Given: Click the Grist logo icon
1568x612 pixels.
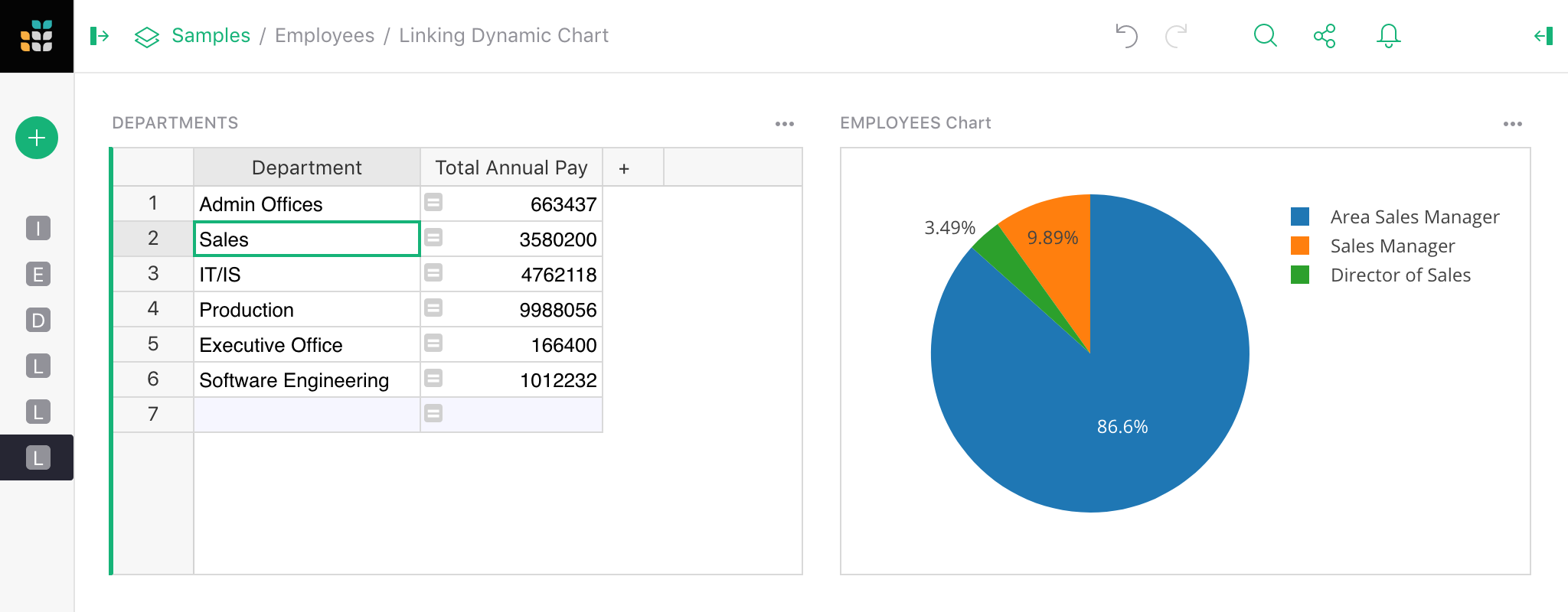Looking at the screenshot, I should tap(37, 36).
